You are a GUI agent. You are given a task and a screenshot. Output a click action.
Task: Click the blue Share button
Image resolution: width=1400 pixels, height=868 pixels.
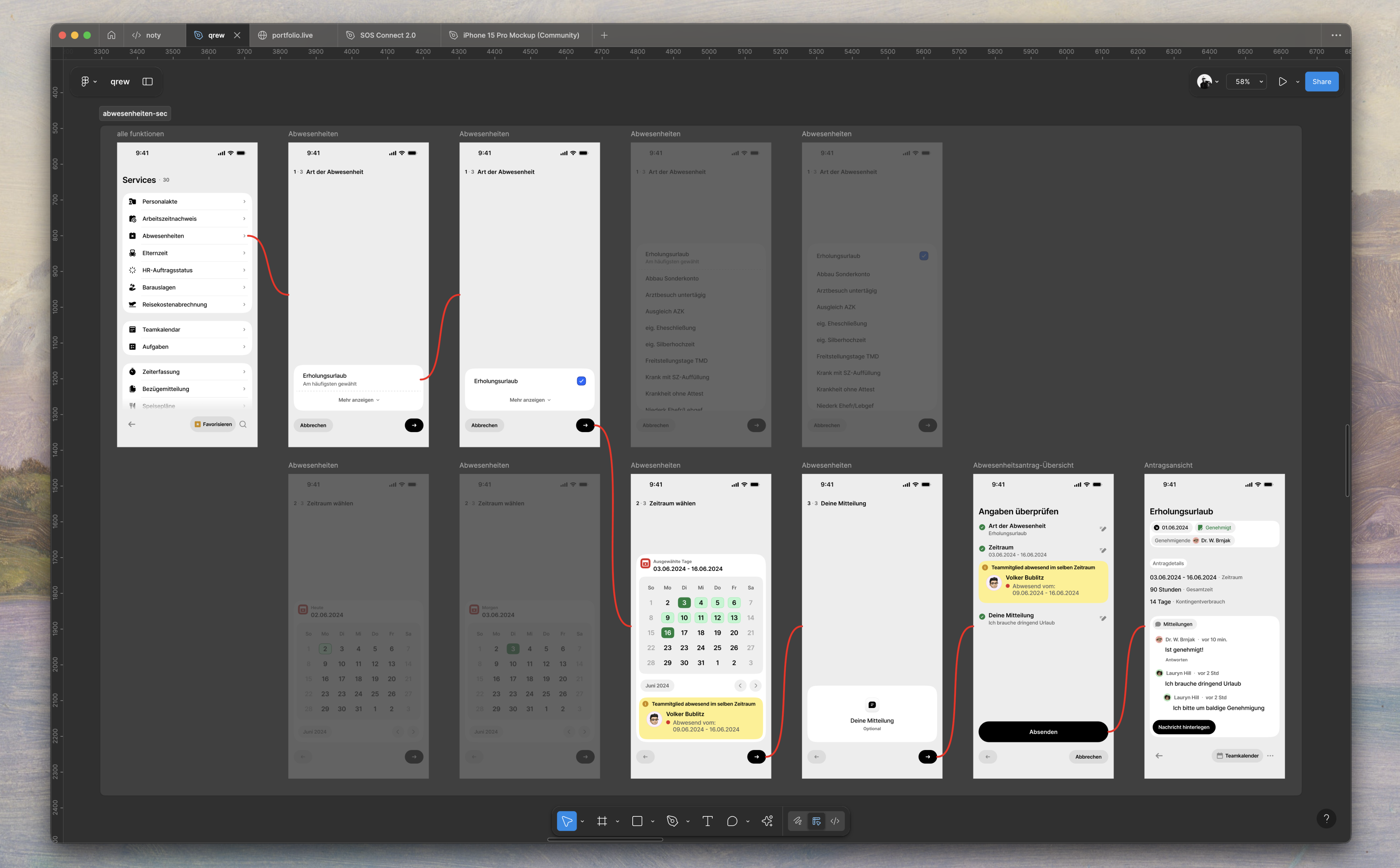(1321, 81)
